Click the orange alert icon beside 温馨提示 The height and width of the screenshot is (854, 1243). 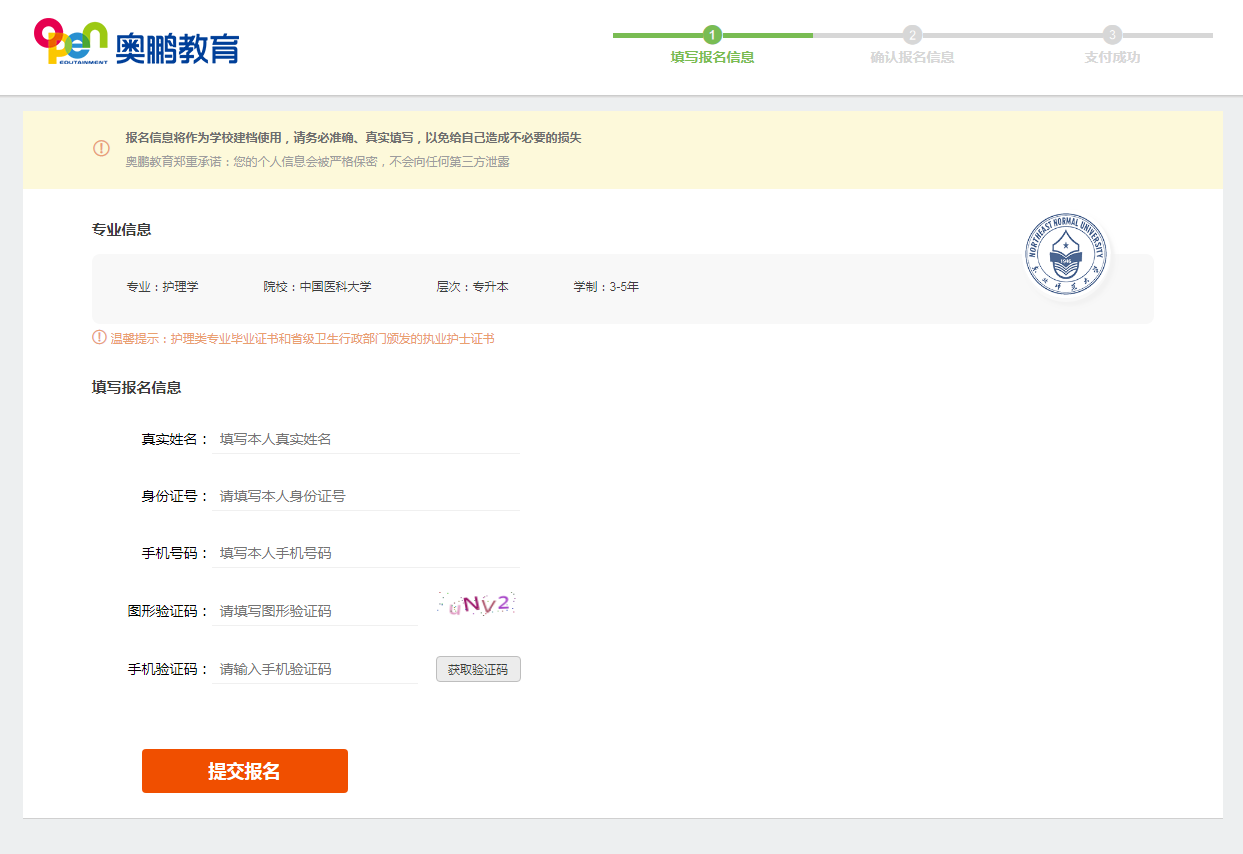[x=99, y=338]
